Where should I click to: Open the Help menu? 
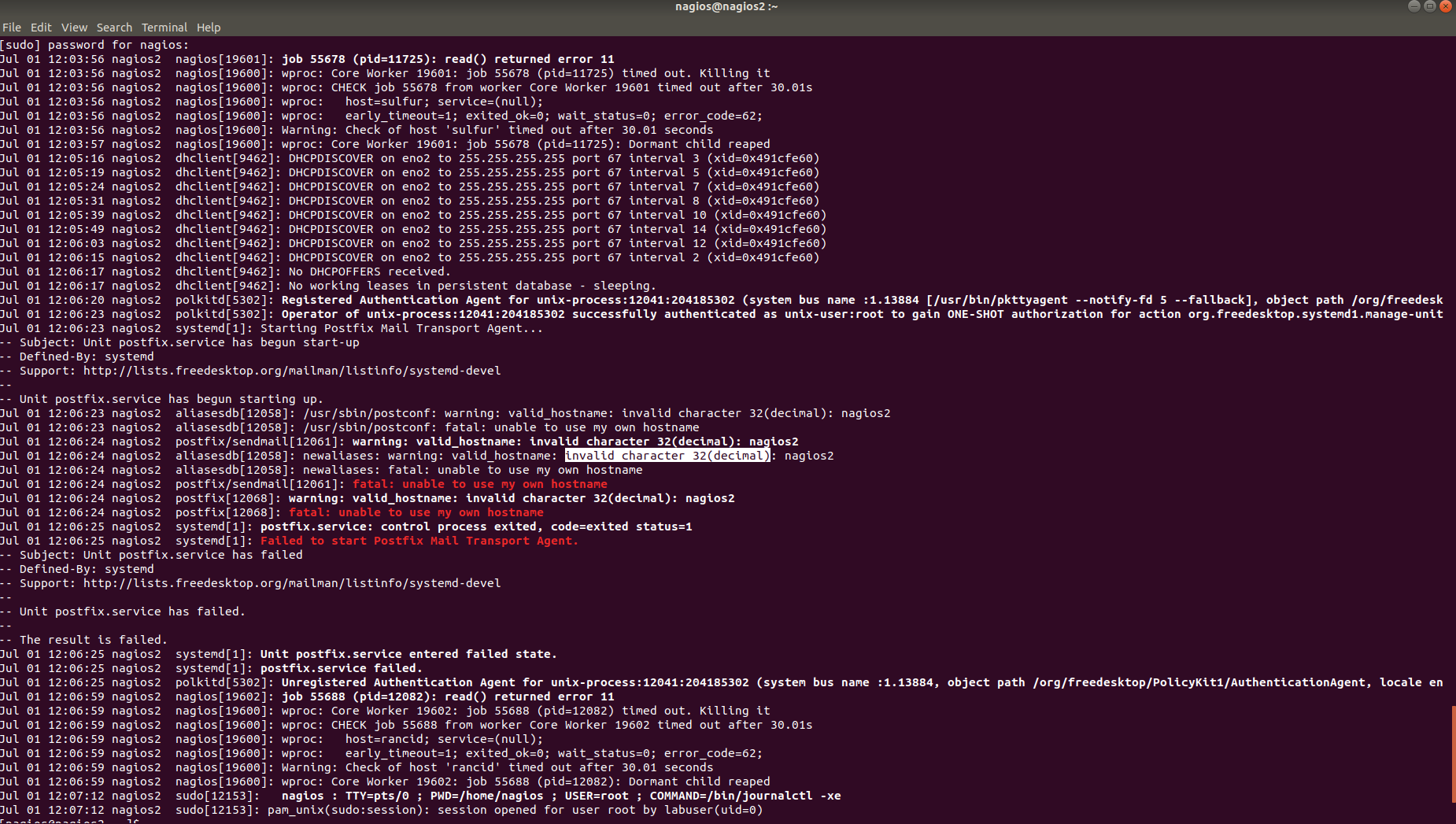click(208, 28)
